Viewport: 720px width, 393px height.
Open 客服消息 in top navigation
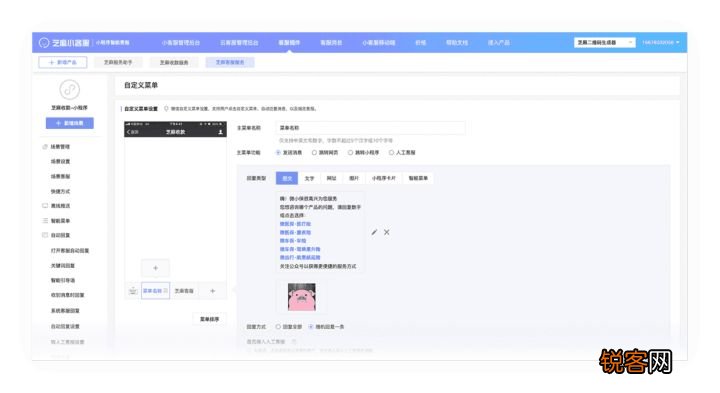coord(331,43)
